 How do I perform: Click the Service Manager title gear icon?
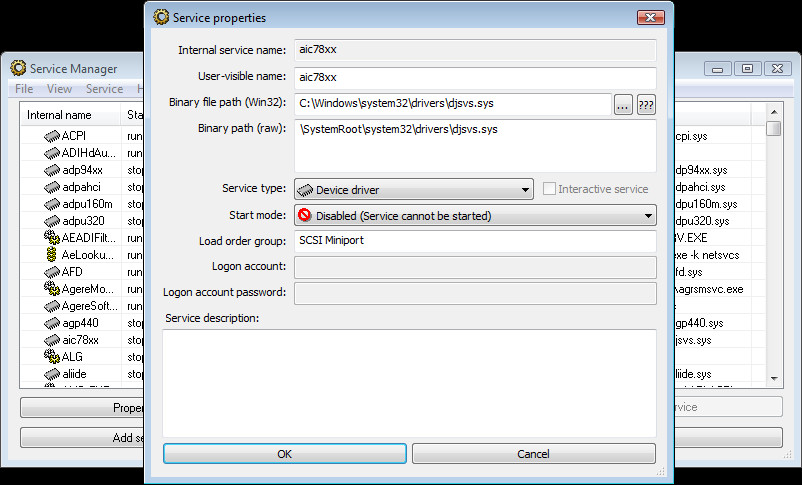[x=18, y=68]
